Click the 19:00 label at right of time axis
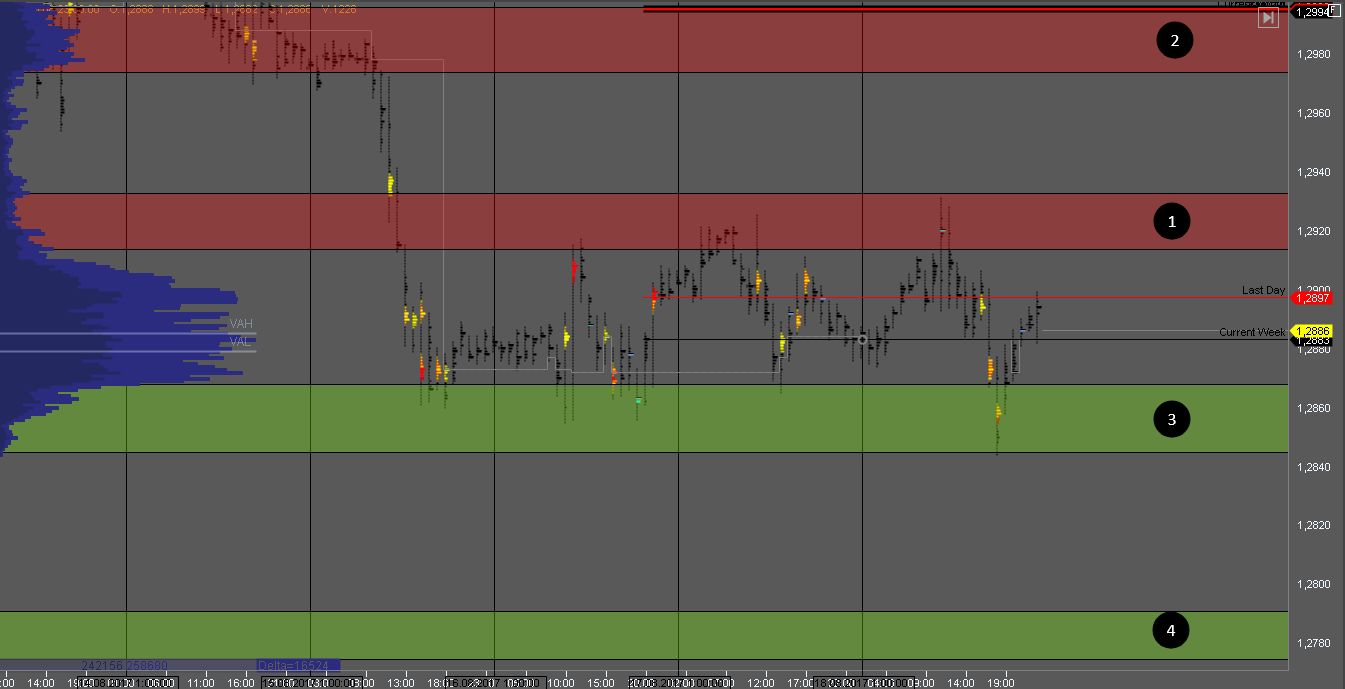The width and height of the screenshot is (1345, 689). click(x=1001, y=683)
